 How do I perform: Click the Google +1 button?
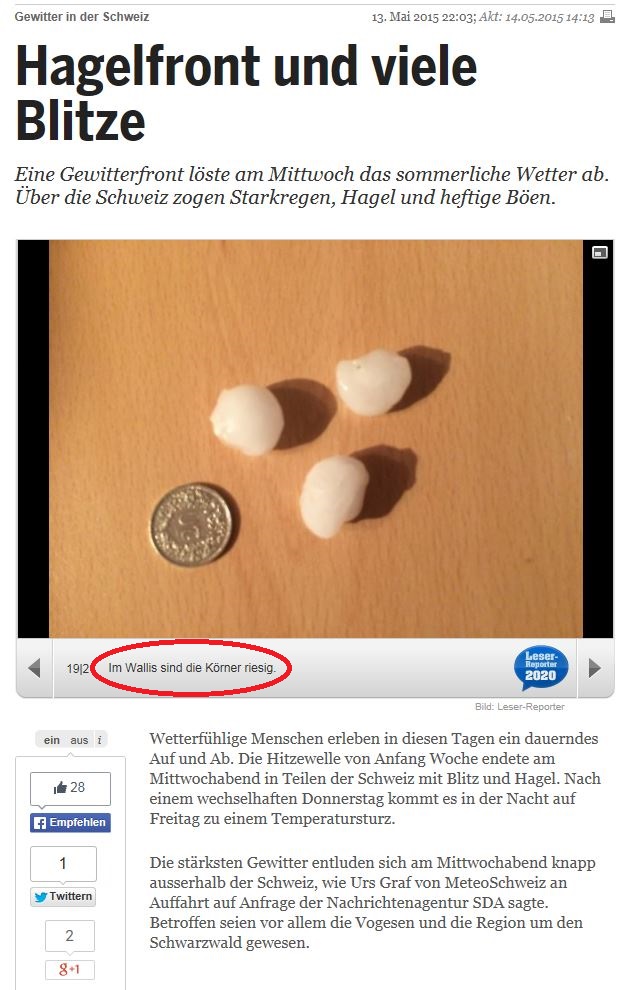(69, 969)
